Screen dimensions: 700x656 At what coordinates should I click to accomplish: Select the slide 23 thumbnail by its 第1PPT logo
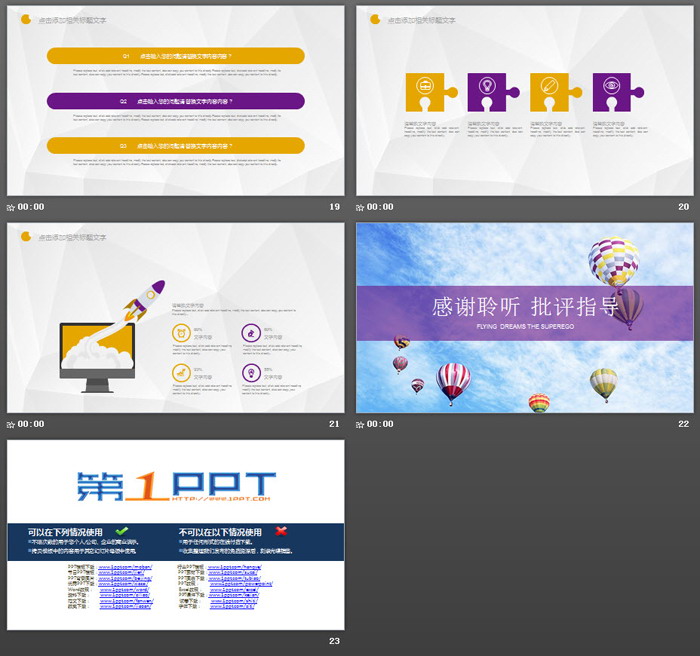coord(175,485)
